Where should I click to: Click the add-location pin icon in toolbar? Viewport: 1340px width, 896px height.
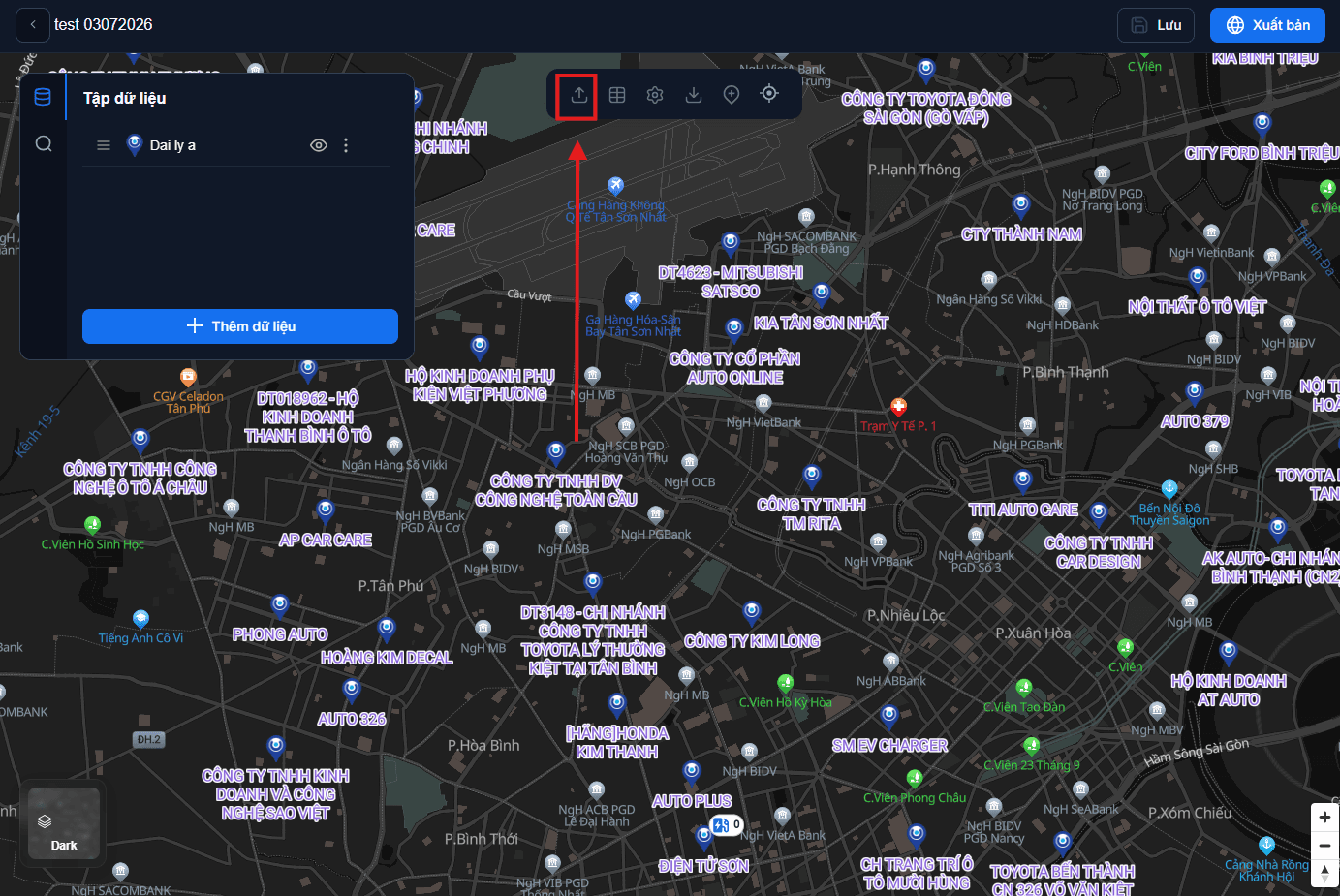tap(732, 94)
